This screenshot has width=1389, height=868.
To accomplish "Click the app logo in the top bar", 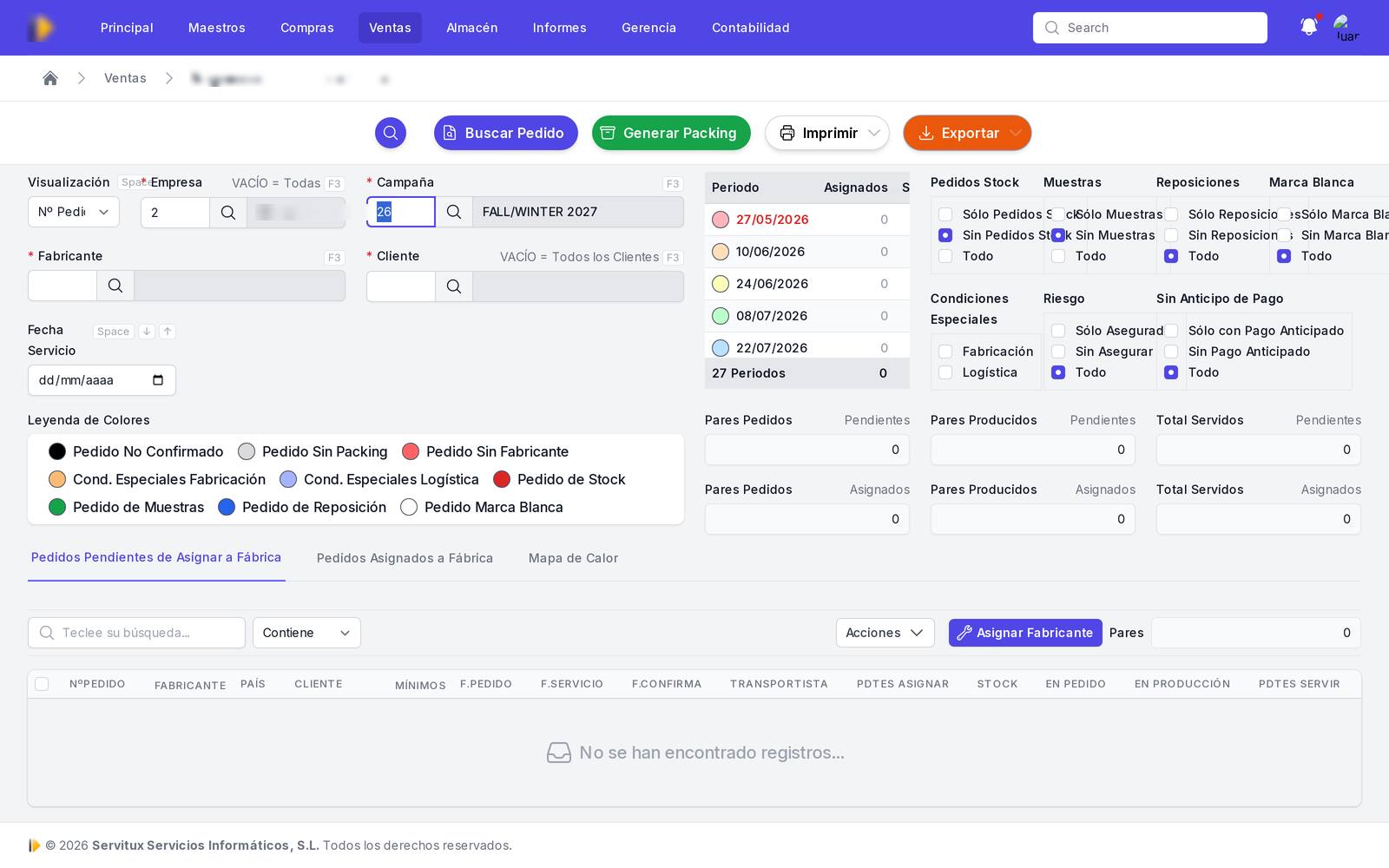I will (x=40, y=28).
